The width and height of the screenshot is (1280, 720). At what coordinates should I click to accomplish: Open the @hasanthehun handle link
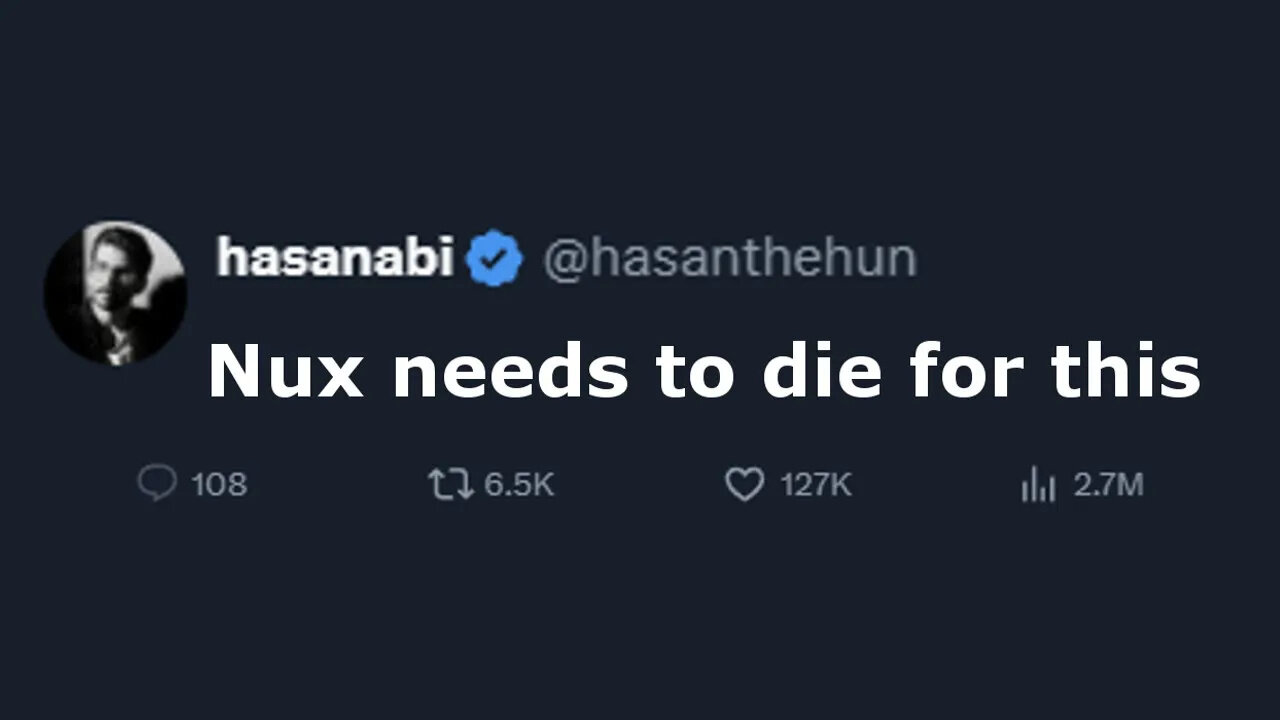729,259
